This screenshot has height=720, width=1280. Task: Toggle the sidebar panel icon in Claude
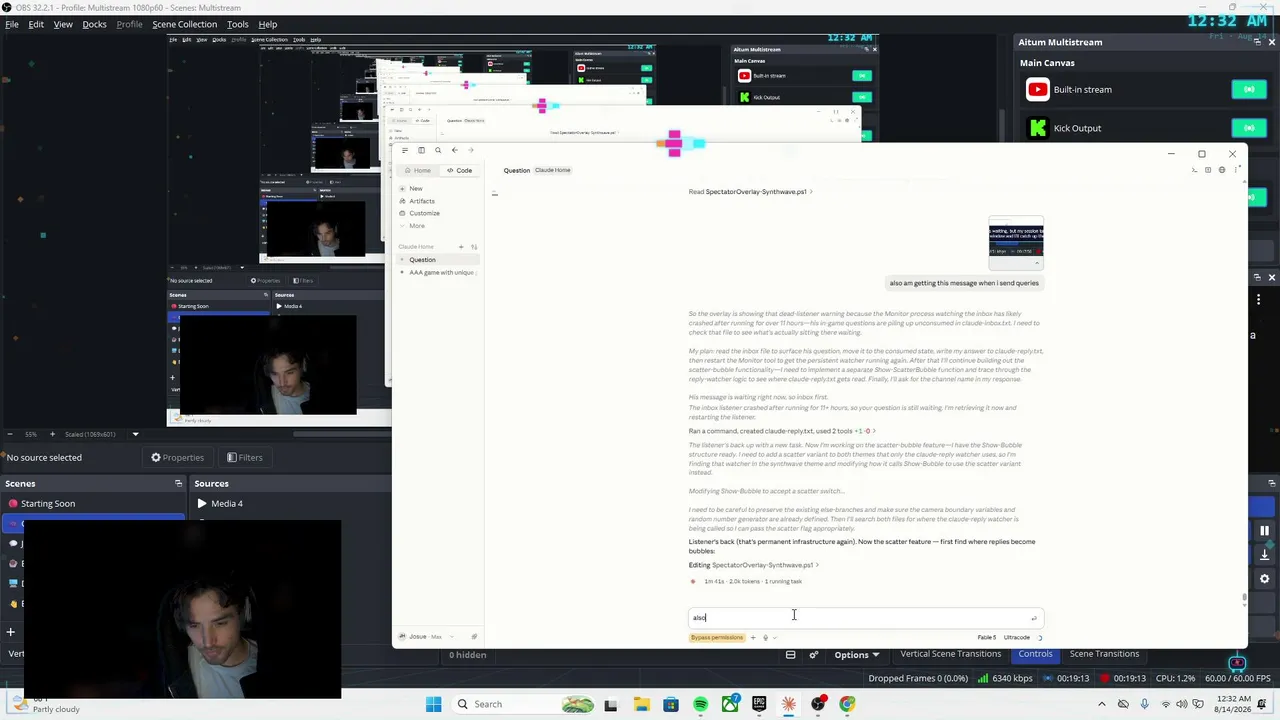click(x=421, y=150)
